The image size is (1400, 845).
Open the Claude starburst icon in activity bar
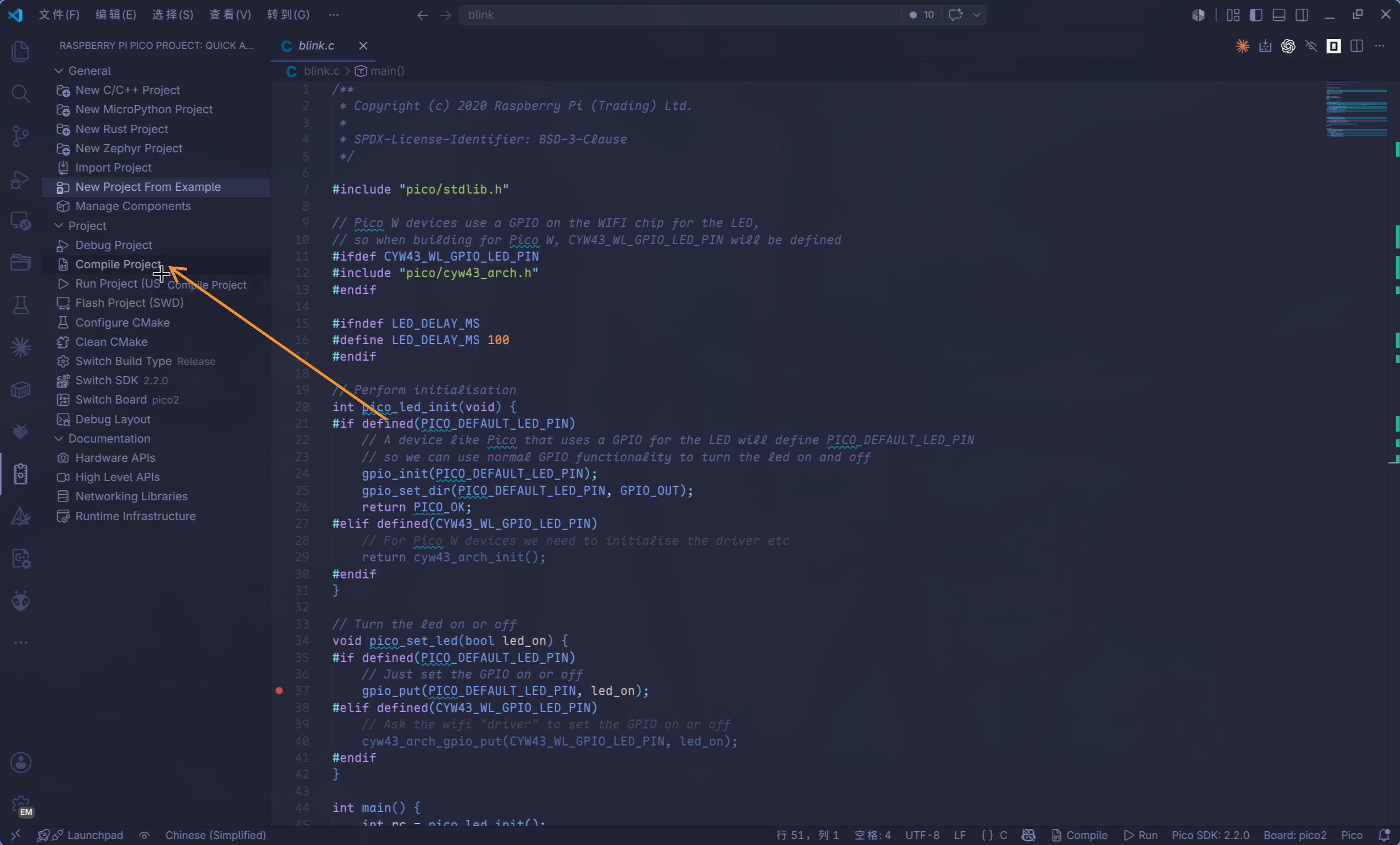pos(20,347)
